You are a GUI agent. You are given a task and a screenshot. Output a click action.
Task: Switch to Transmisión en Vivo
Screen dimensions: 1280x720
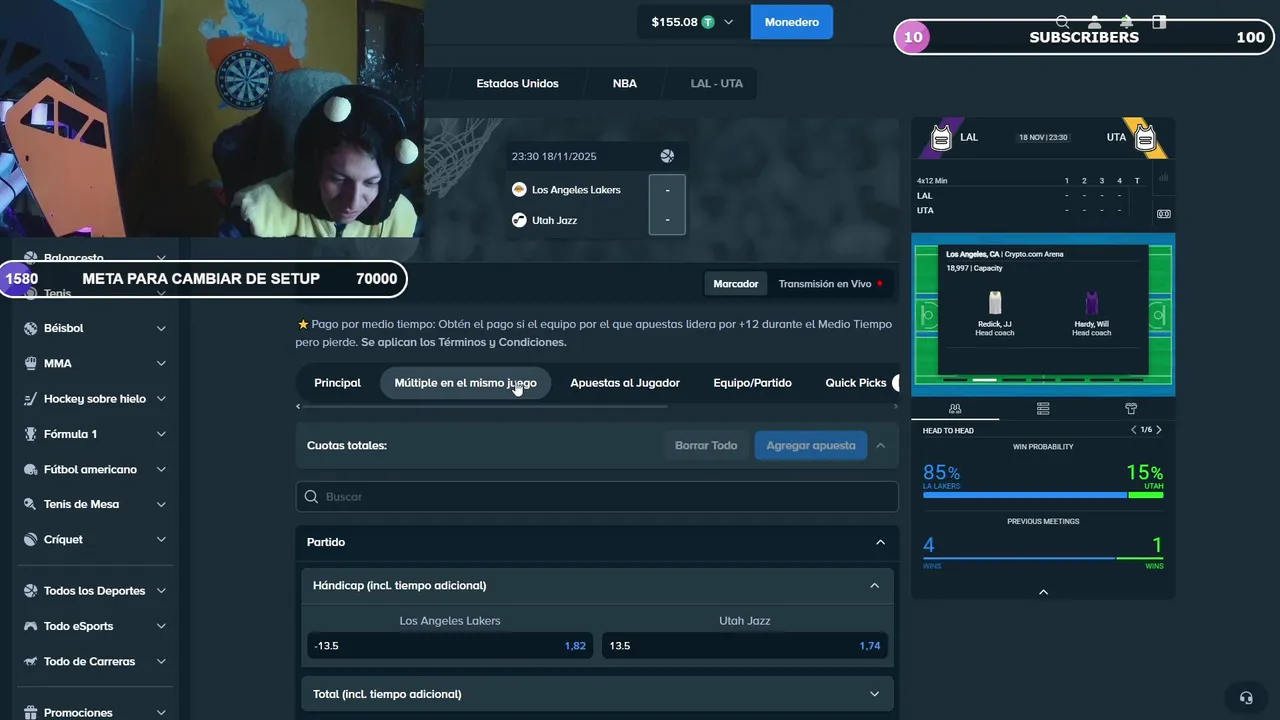[x=830, y=284]
